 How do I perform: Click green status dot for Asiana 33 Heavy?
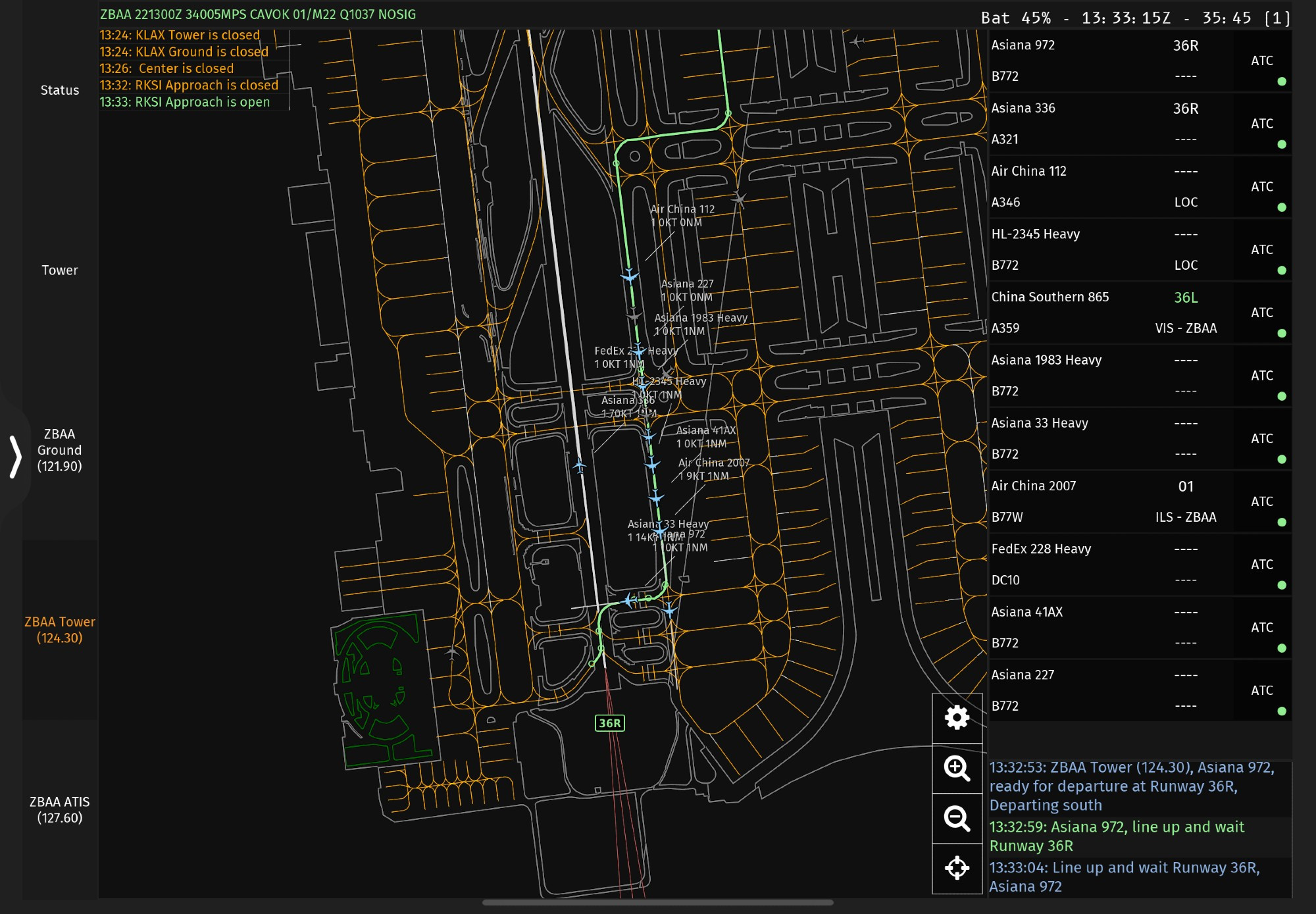click(1282, 459)
